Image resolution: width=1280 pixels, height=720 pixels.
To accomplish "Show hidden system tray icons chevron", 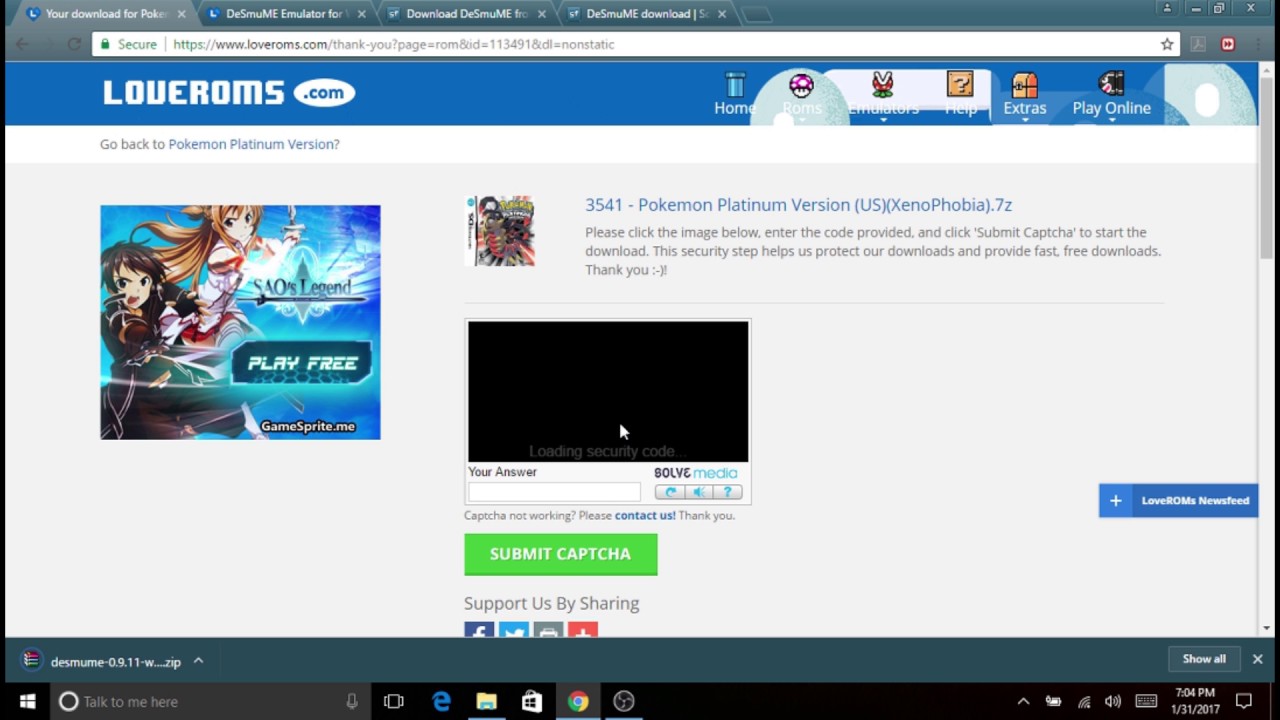I will (x=1023, y=701).
